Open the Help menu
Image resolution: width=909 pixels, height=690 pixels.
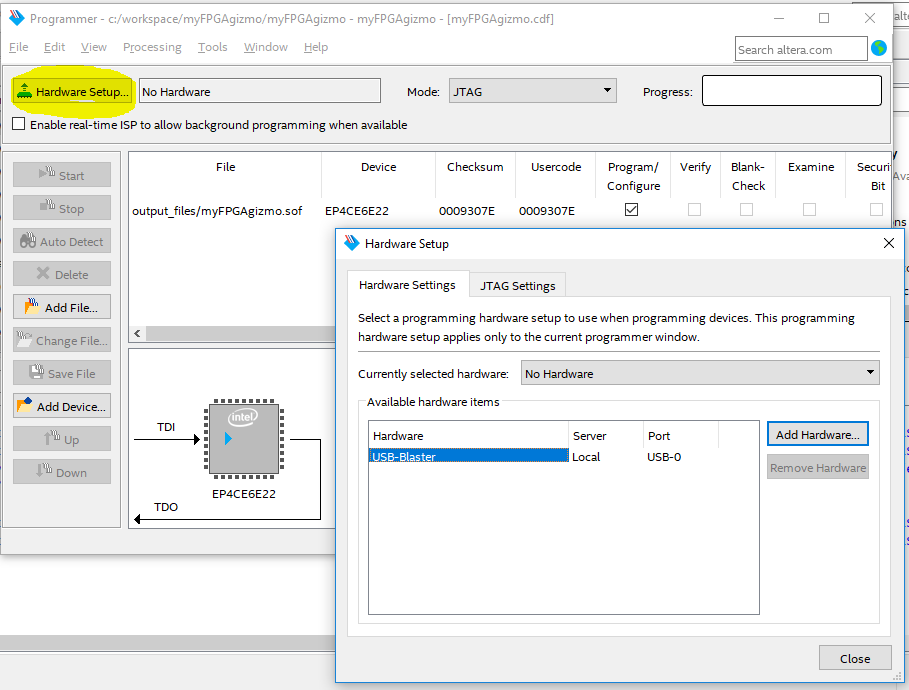coord(316,47)
